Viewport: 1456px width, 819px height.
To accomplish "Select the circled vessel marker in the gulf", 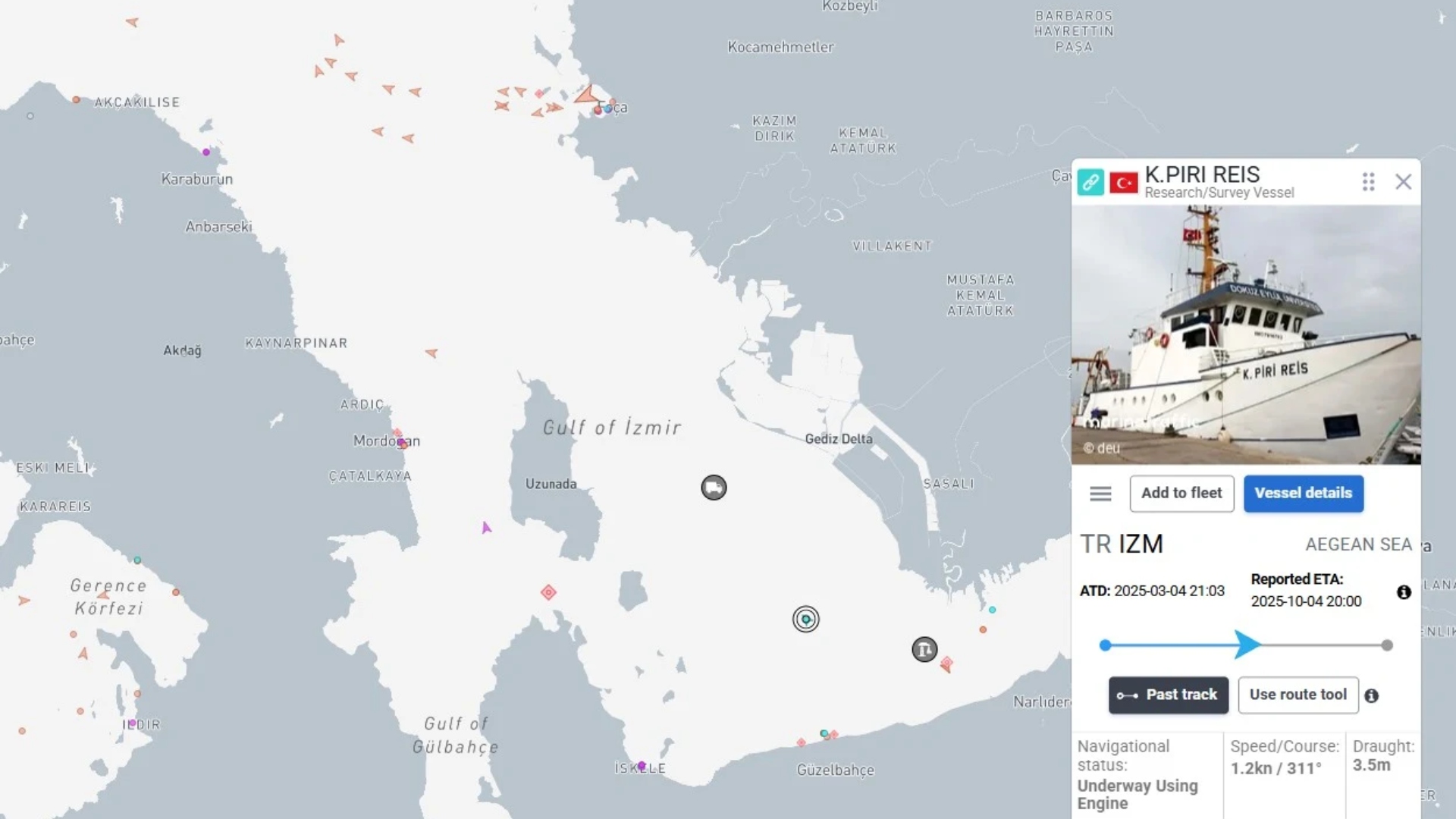I will (x=805, y=620).
